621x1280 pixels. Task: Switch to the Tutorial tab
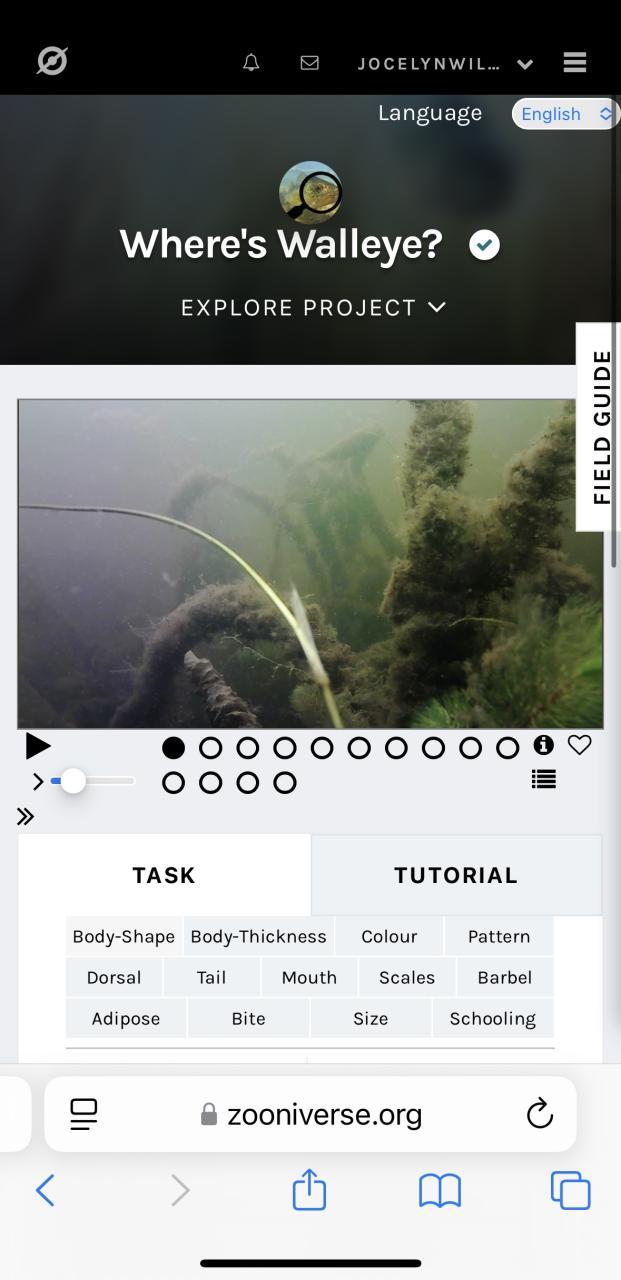point(456,875)
